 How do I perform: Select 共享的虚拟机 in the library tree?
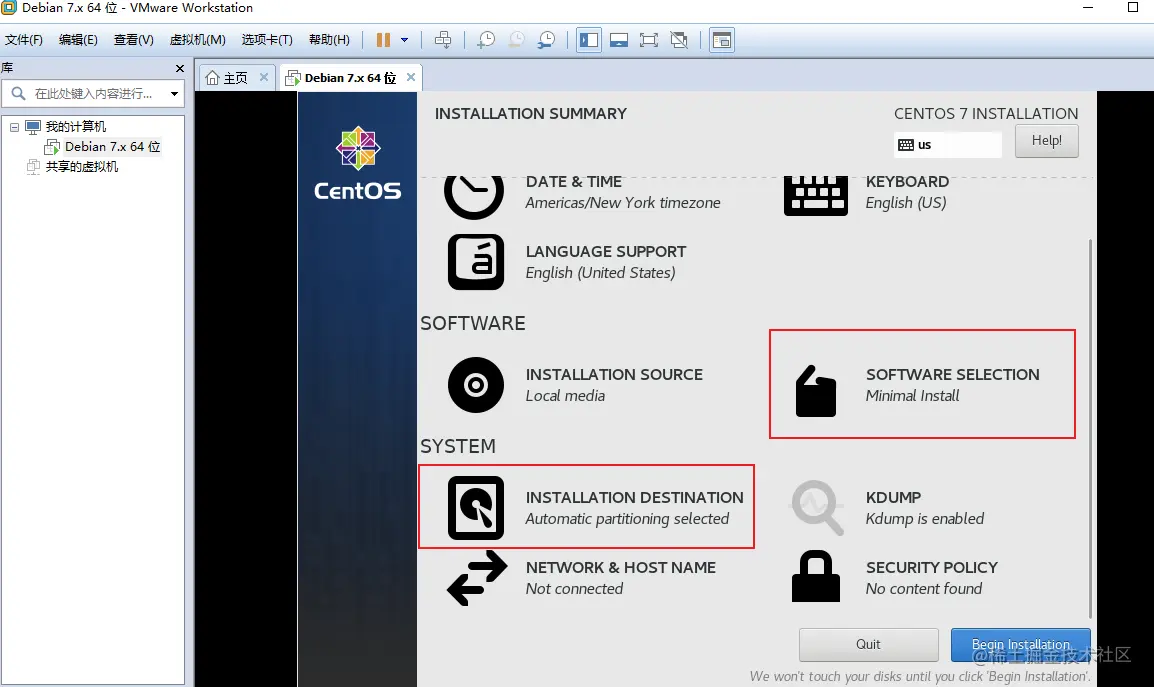click(x=82, y=166)
